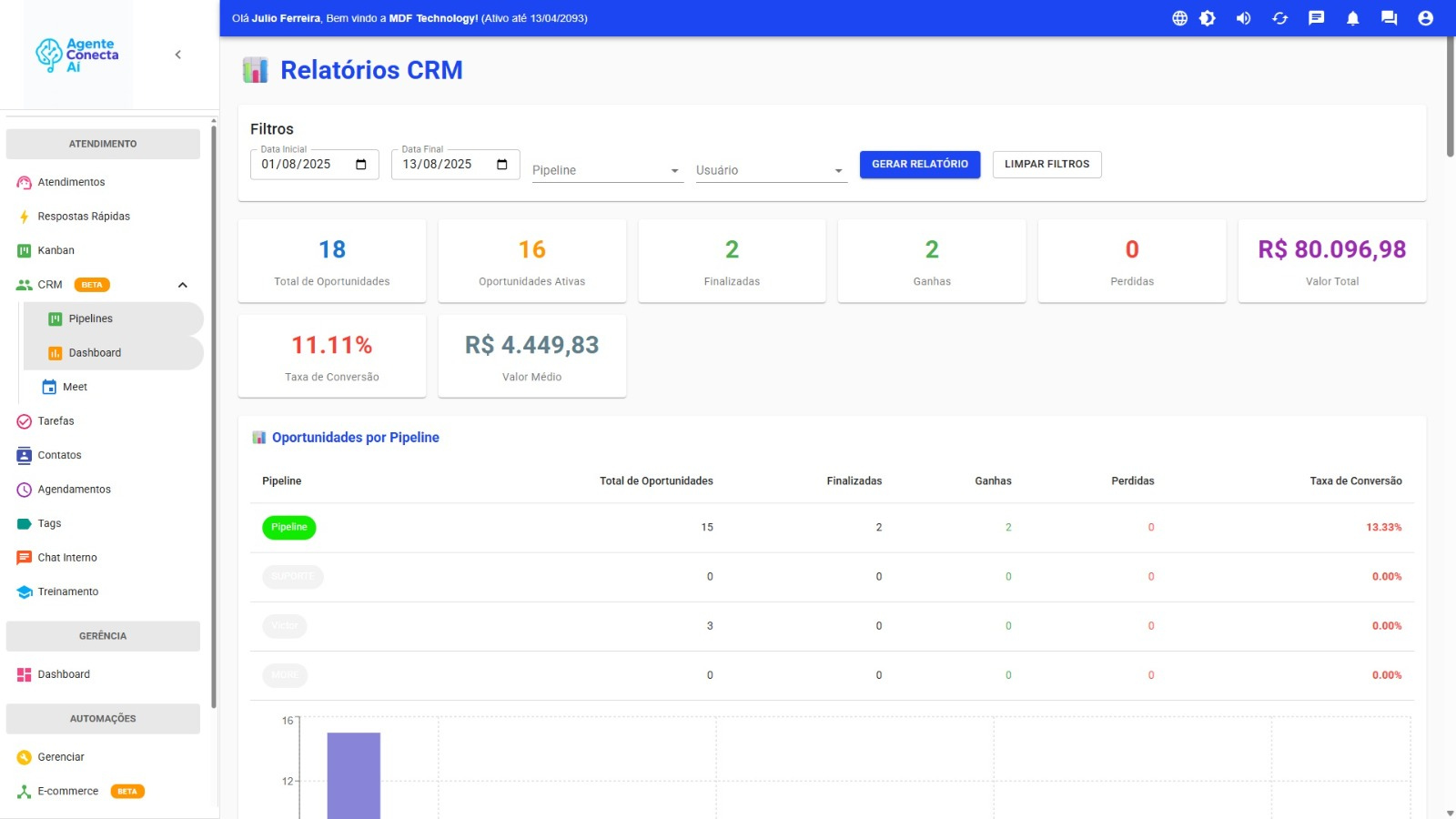Open Pipelines under CRM
The image size is (1456, 819).
coord(112,318)
